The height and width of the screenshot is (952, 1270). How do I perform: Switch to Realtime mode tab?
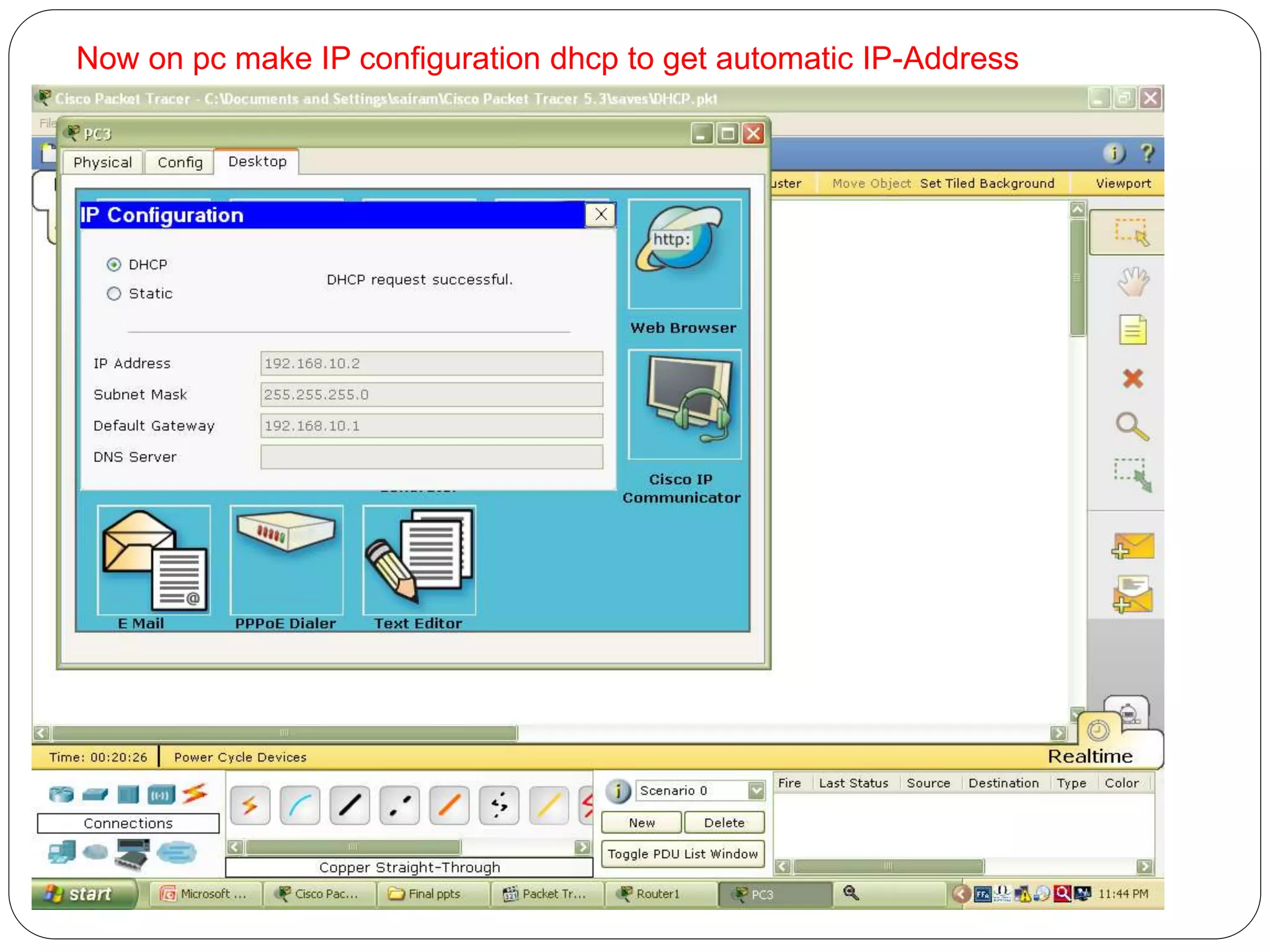1090,756
